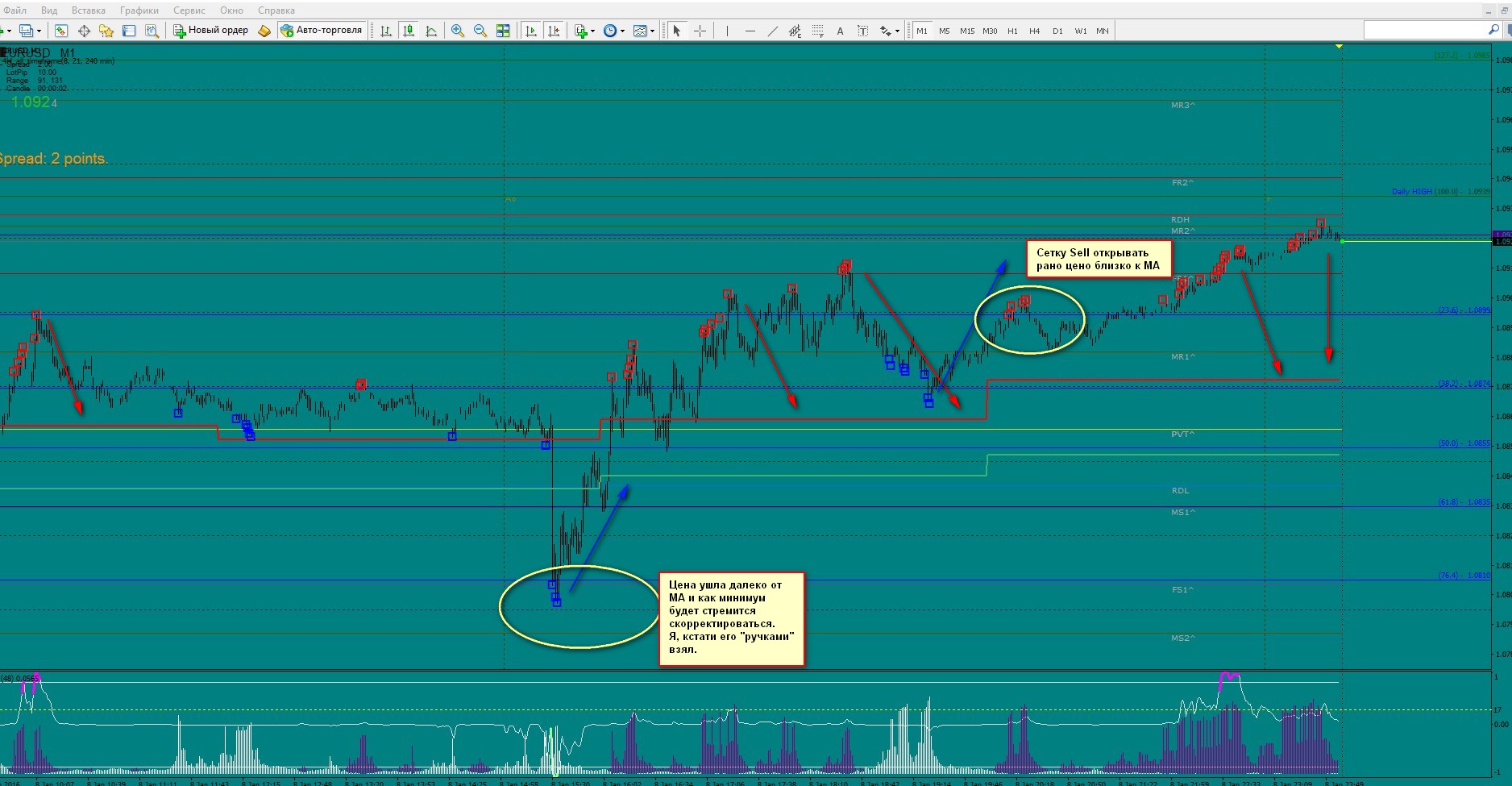Open the Indicators list icon
This screenshot has height=786, width=1512.
pyautogui.click(x=581, y=31)
